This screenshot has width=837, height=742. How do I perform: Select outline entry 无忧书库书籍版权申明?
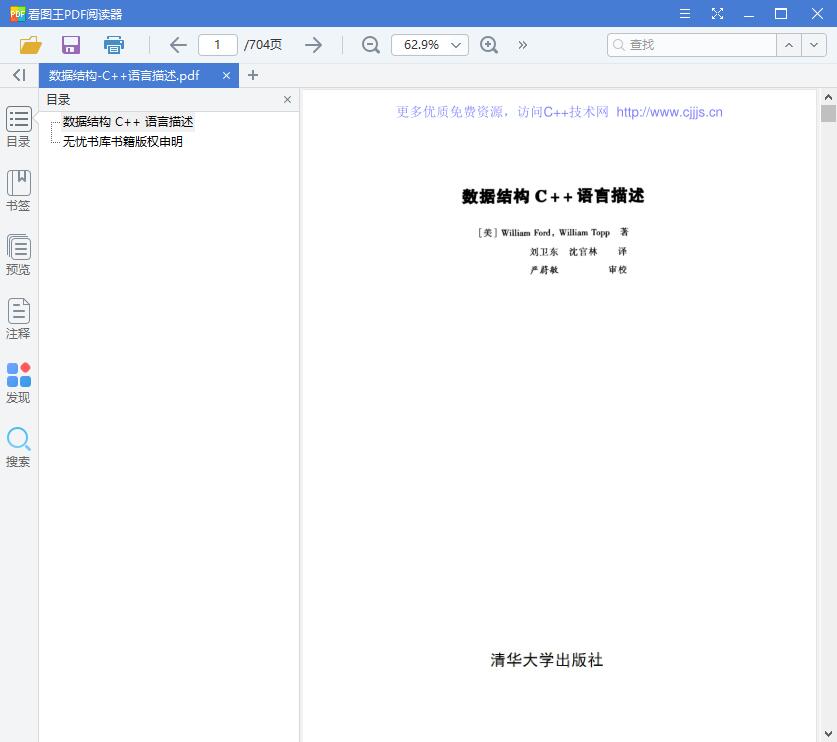[123, 141]
